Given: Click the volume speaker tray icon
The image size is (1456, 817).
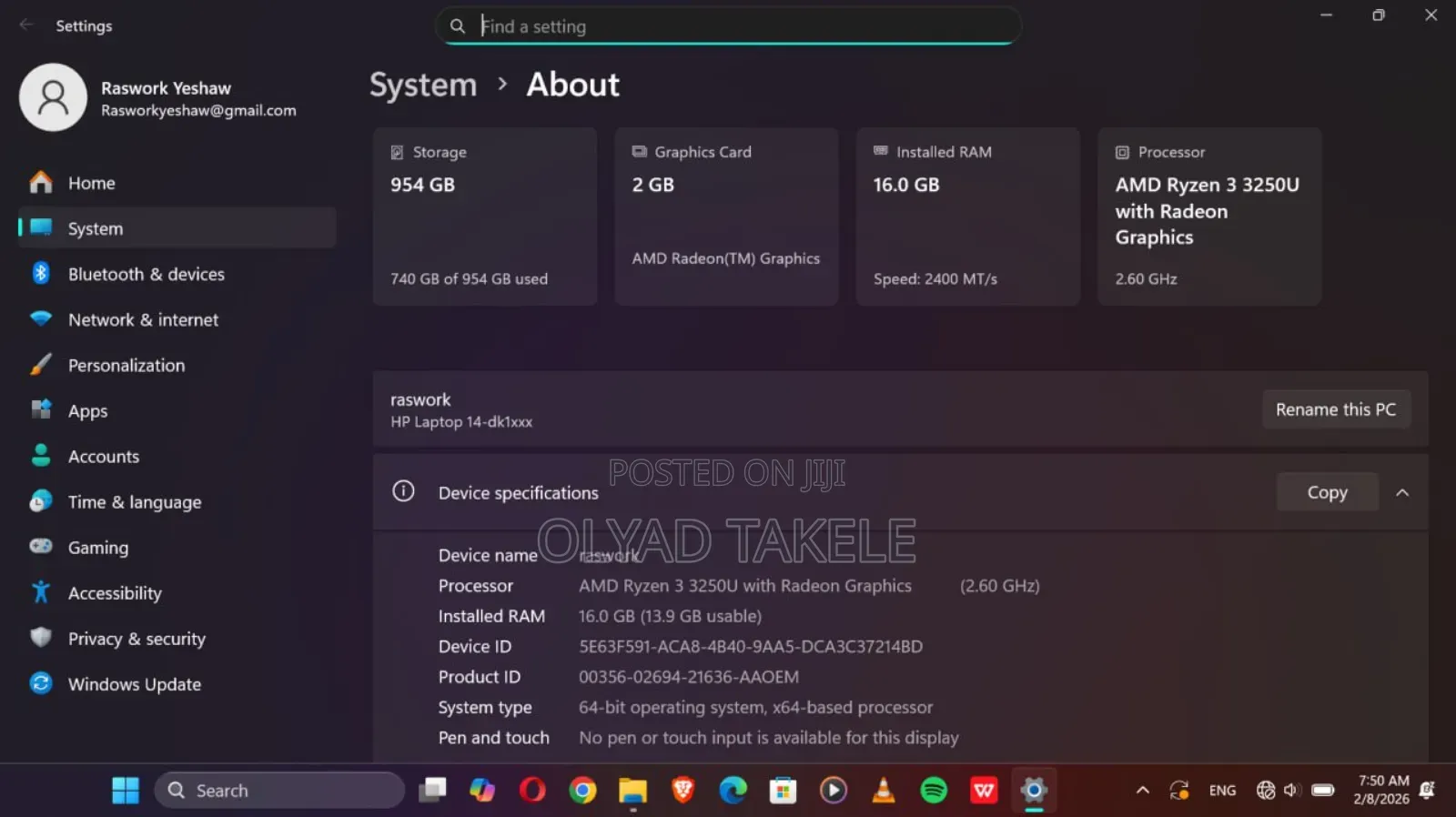Looking at the screenshot, I should pos(1291,790).
